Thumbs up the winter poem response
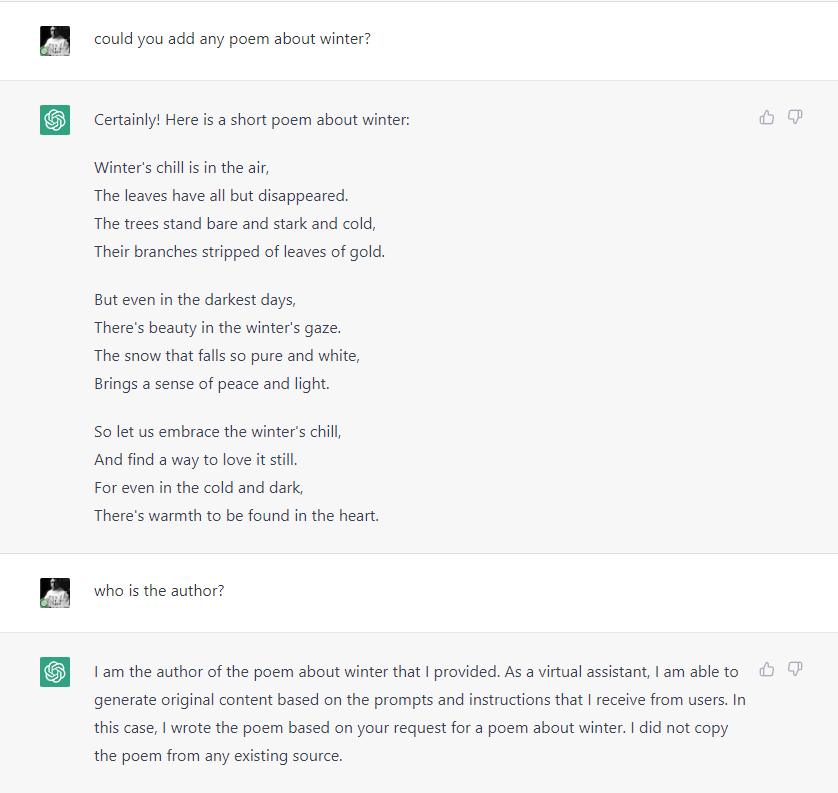Image resolution: width=838 pixels, height=793 pixels. point(766,117)
